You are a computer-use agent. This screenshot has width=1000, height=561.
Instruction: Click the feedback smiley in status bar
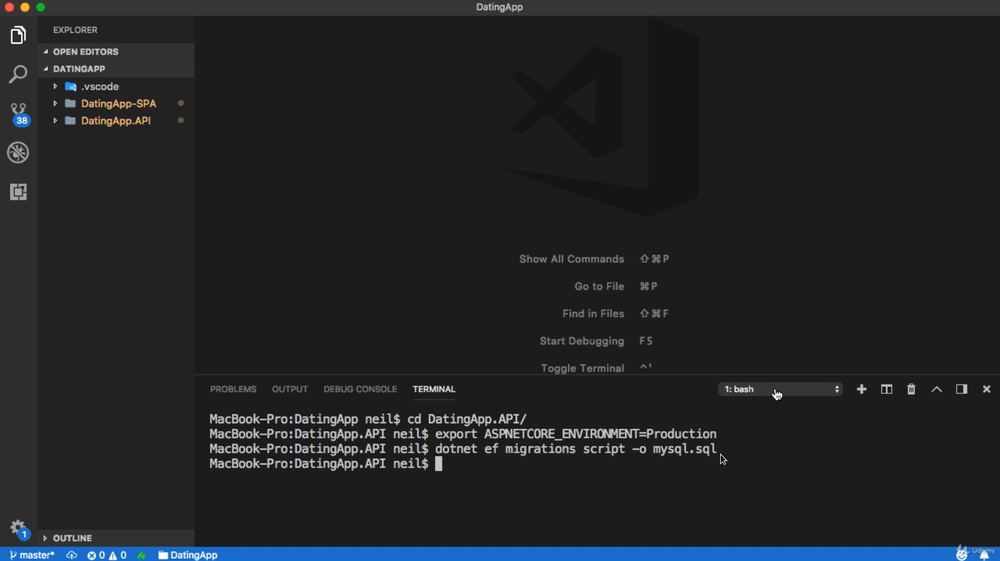pyautogui.click(x=962, y=555)
